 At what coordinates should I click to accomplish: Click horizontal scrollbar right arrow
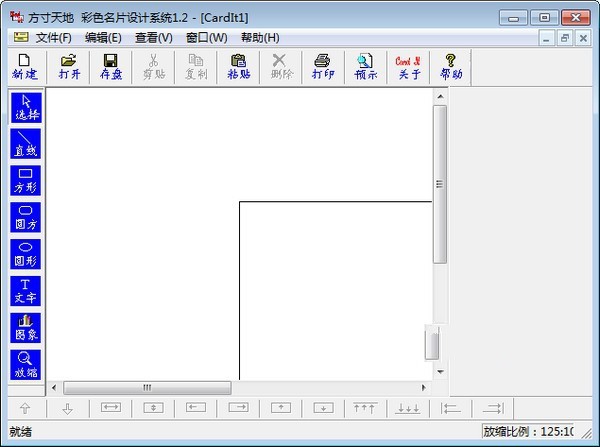click(423, 388)
